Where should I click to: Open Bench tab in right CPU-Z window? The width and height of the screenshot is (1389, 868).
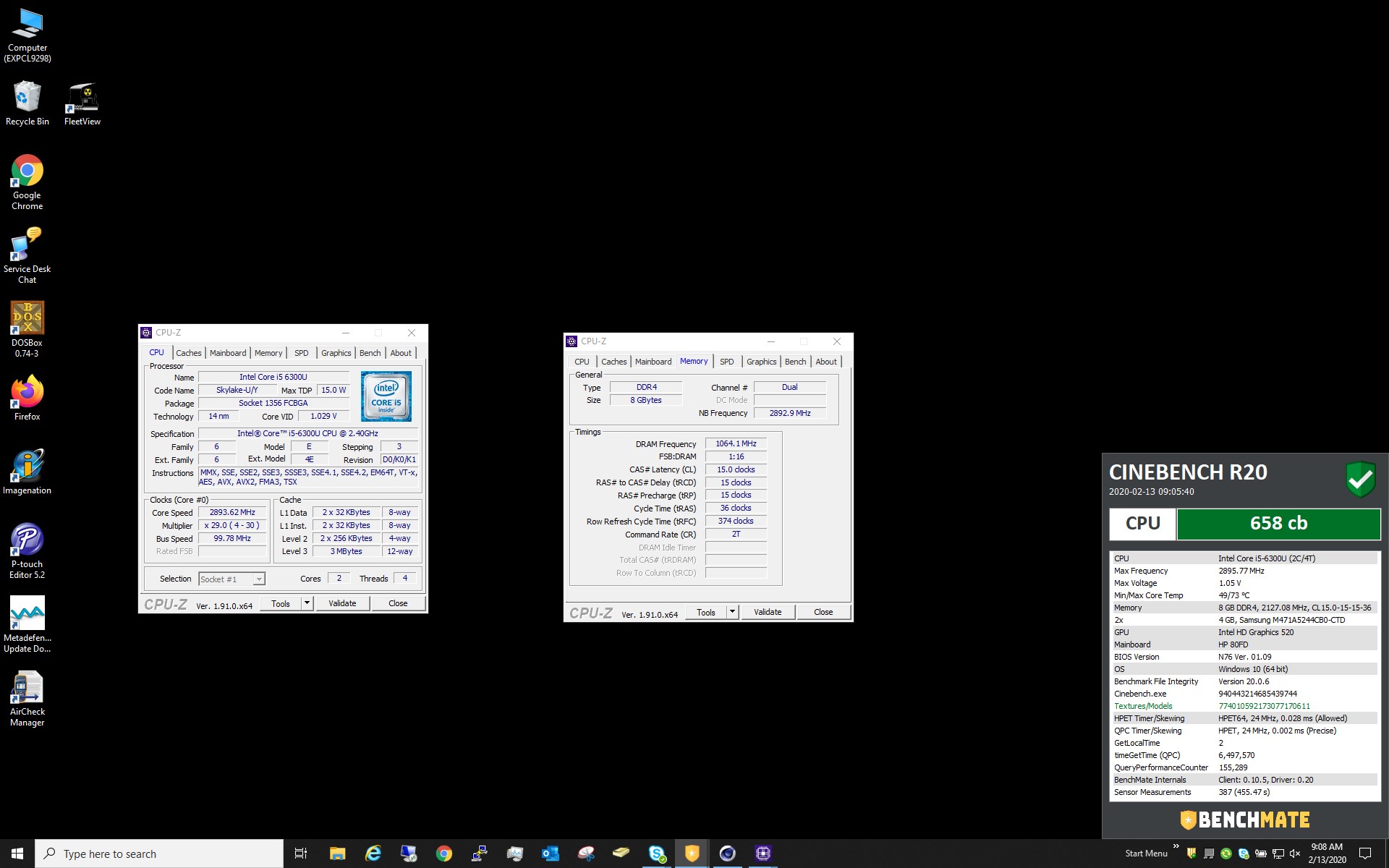pos(796,362)
